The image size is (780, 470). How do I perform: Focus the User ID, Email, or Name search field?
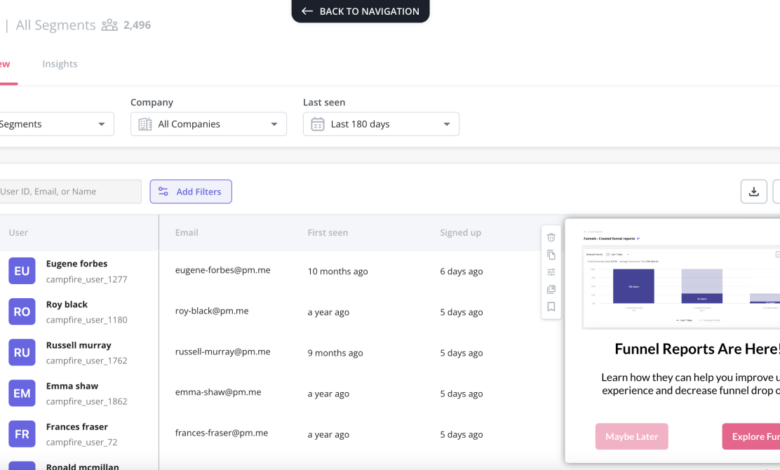[x=70, y=191]
